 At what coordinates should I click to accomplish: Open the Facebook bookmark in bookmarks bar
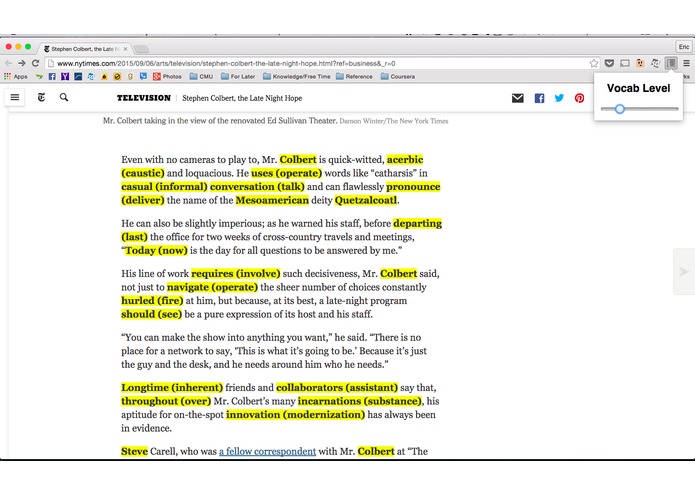[52, 77]
